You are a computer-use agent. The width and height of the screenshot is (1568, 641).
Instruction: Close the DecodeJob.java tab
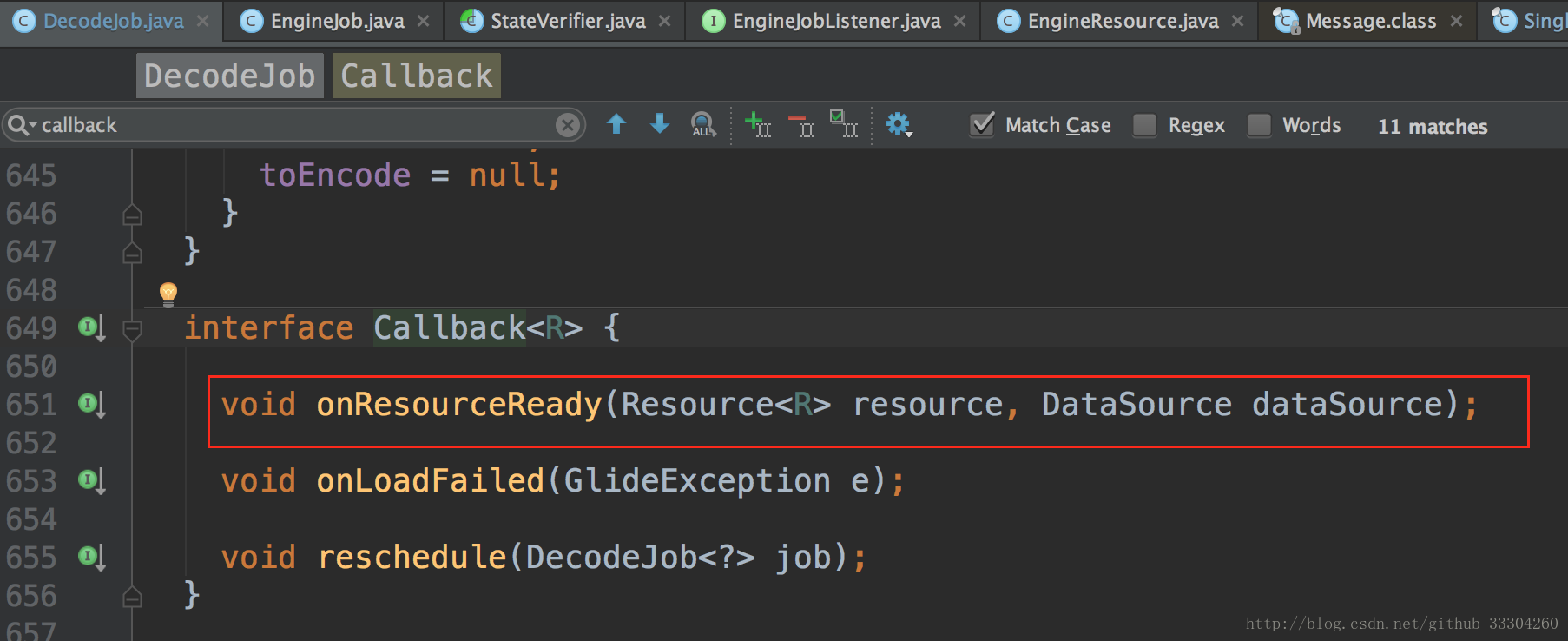(x=203, y=21)
